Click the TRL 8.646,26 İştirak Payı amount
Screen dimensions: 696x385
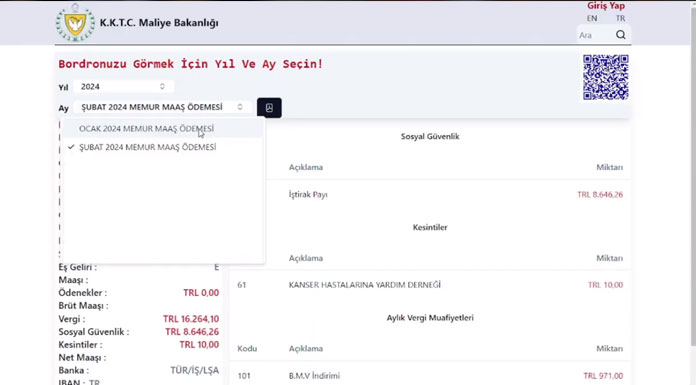tap(600, 194)
